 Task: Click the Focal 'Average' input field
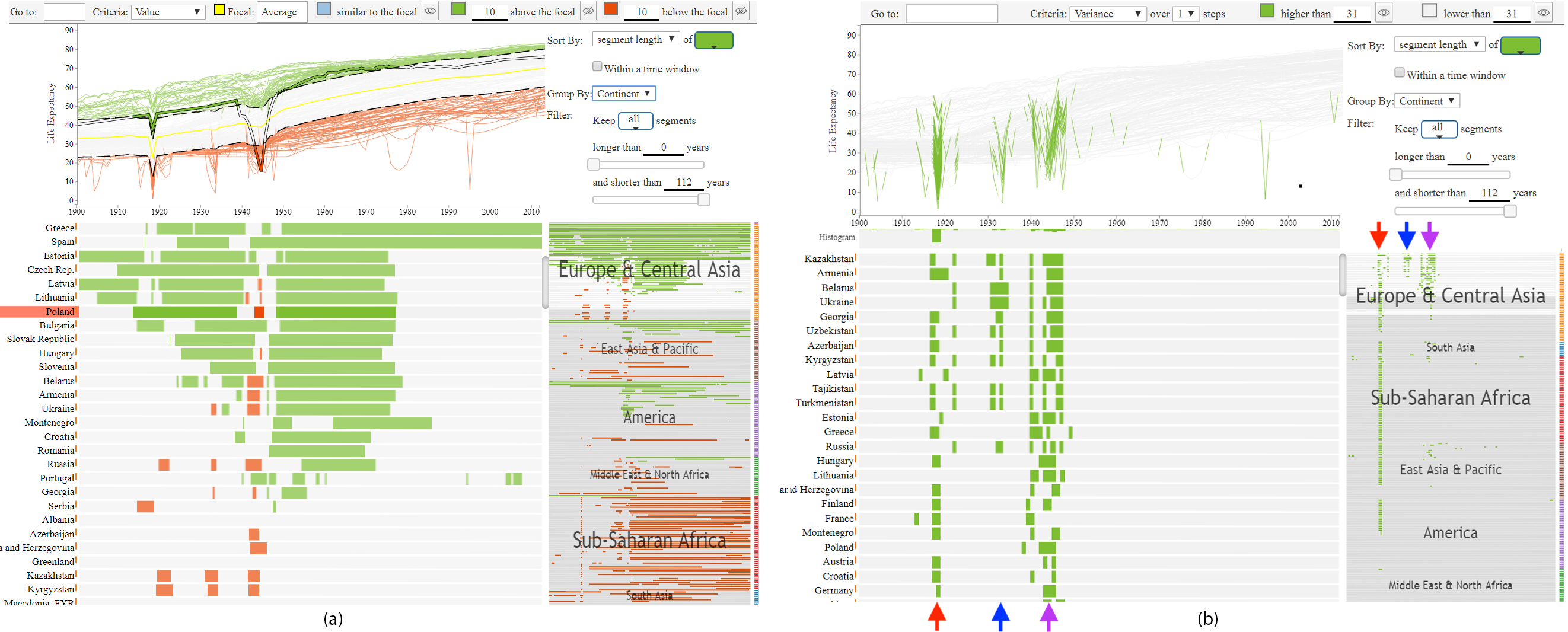pos(282,11)
